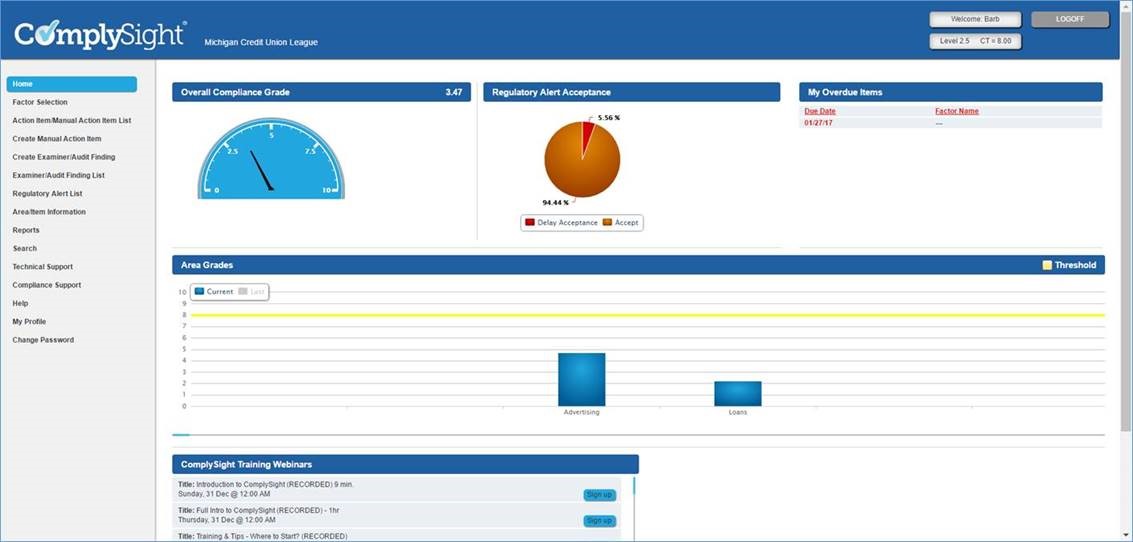
Task: Click the Level 2.5 CT = 8.00 button
Action: 975,41
